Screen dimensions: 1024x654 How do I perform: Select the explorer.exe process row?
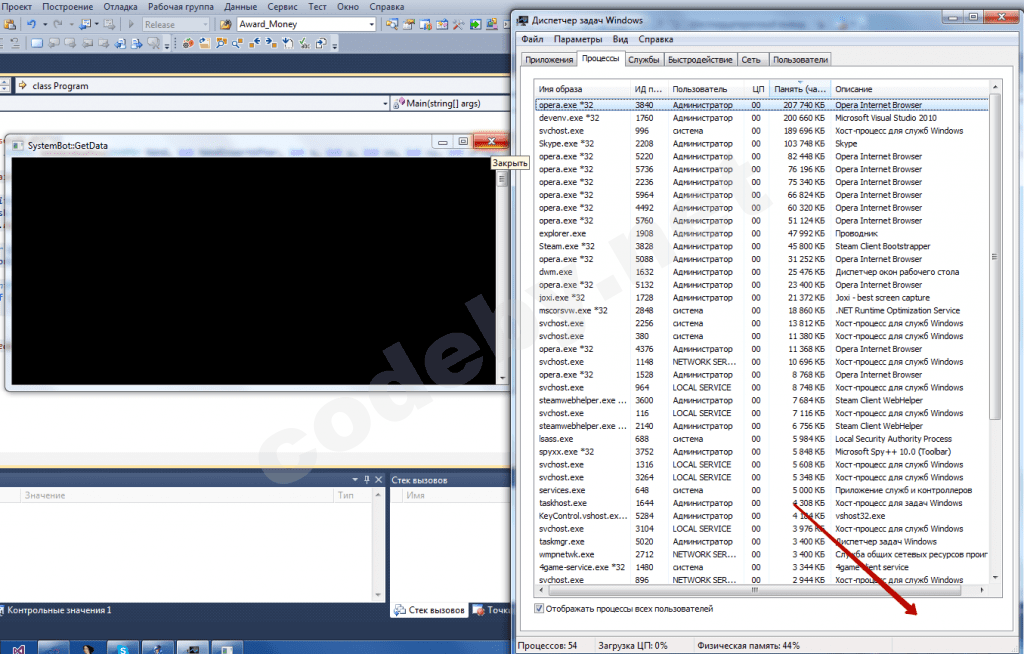(x=761, y=233)
